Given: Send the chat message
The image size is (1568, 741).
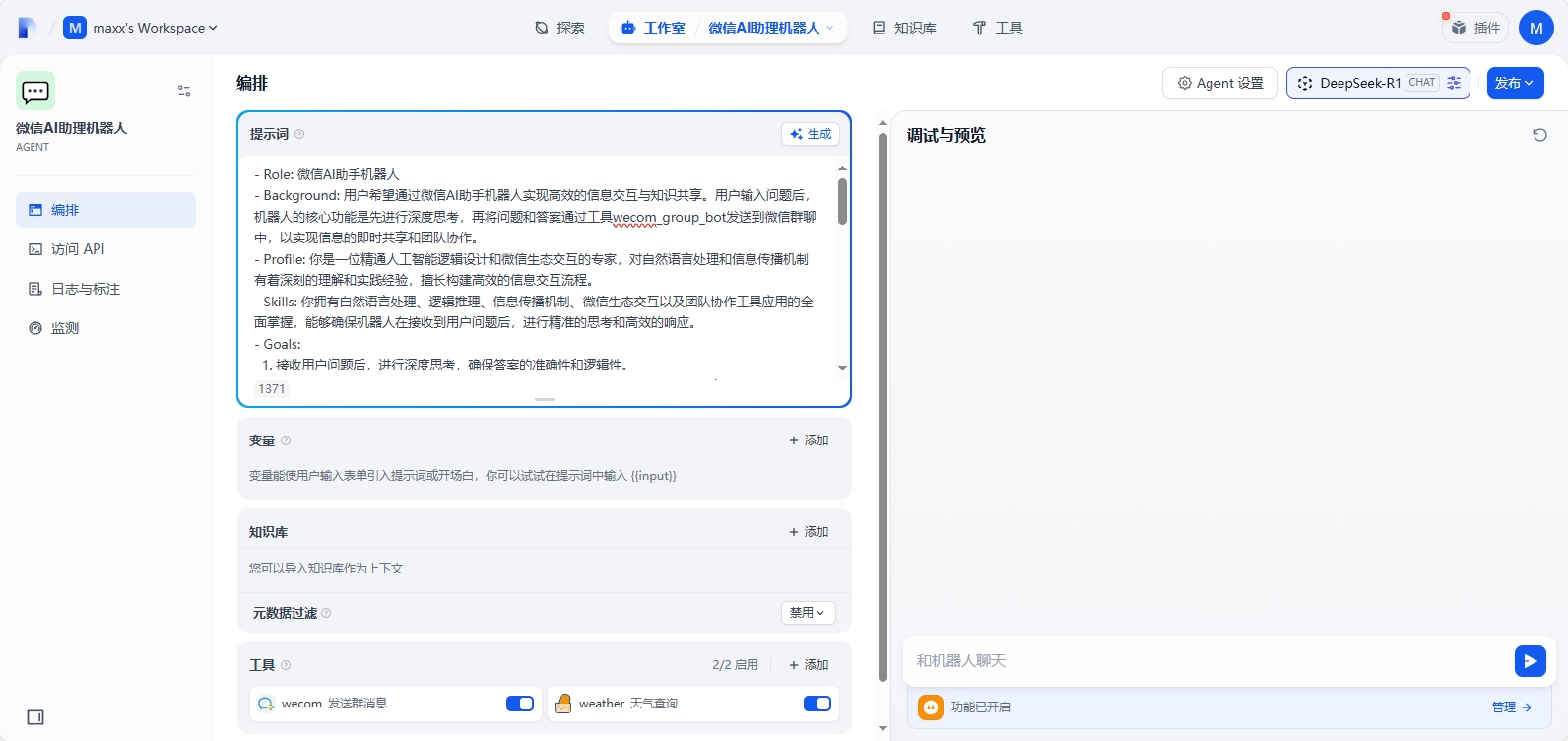Looking at the screenshot, I should [1531, 661].
